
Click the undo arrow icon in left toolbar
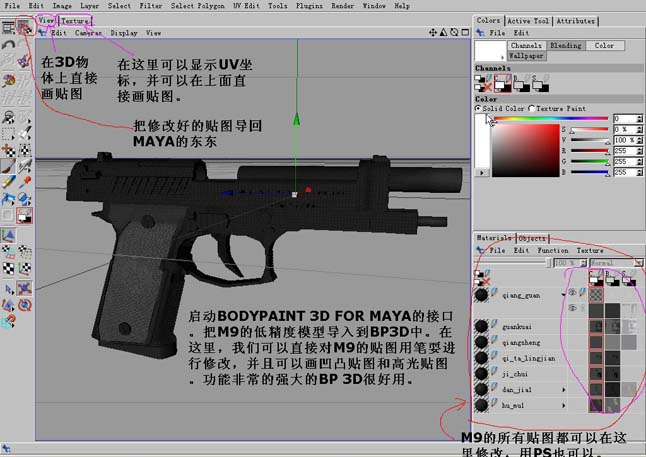[8, 45]
